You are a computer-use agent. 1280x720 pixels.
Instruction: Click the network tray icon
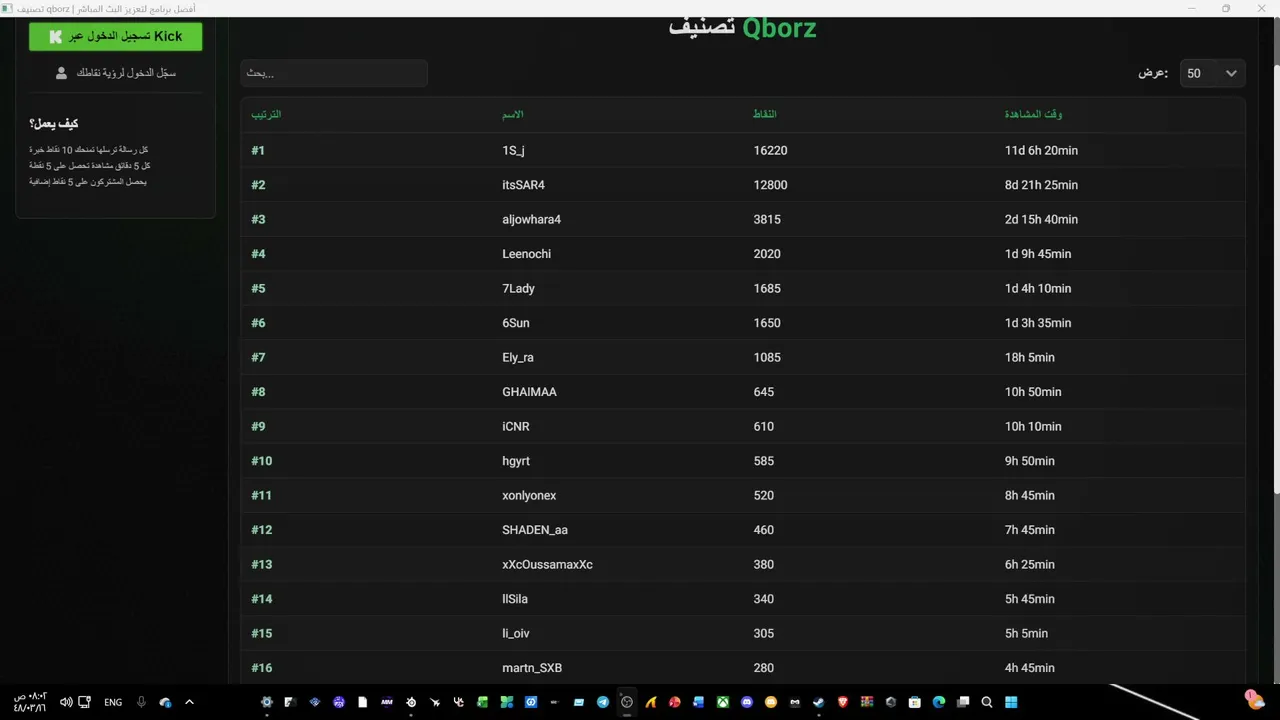[x=84, y=702]
